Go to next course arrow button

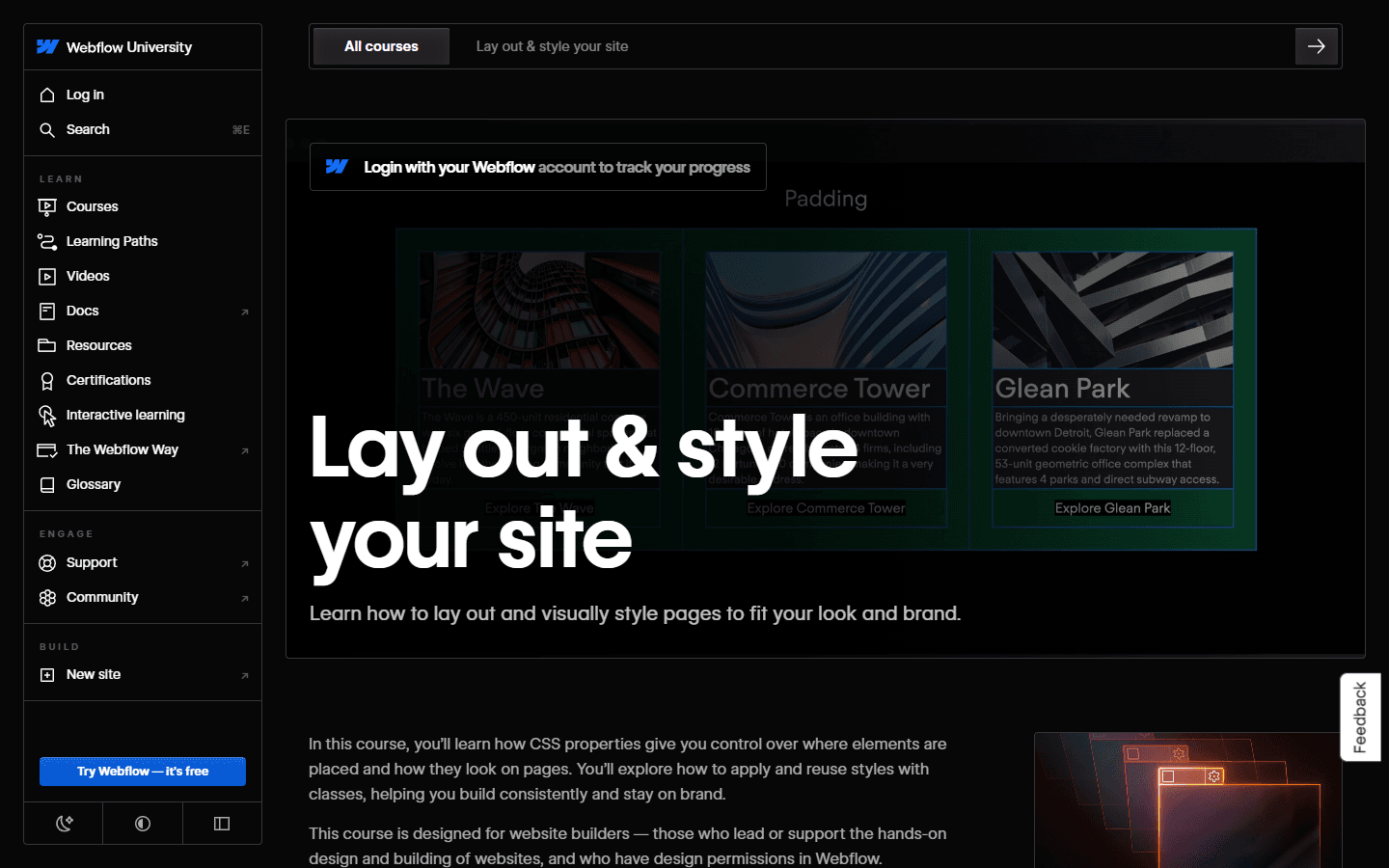[x=1317, y=46]
